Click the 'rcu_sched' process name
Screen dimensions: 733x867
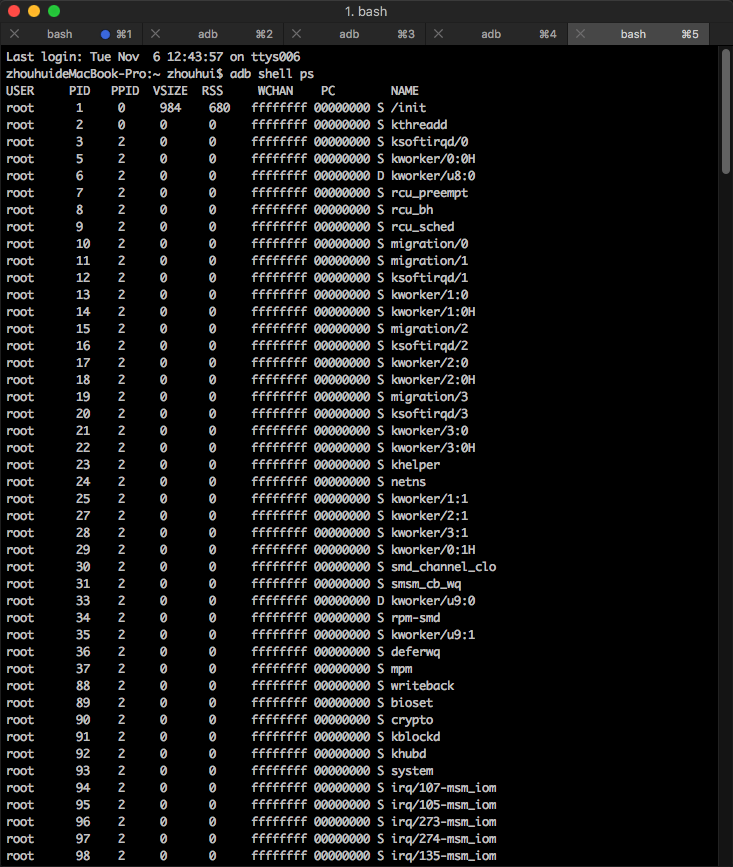422,227
